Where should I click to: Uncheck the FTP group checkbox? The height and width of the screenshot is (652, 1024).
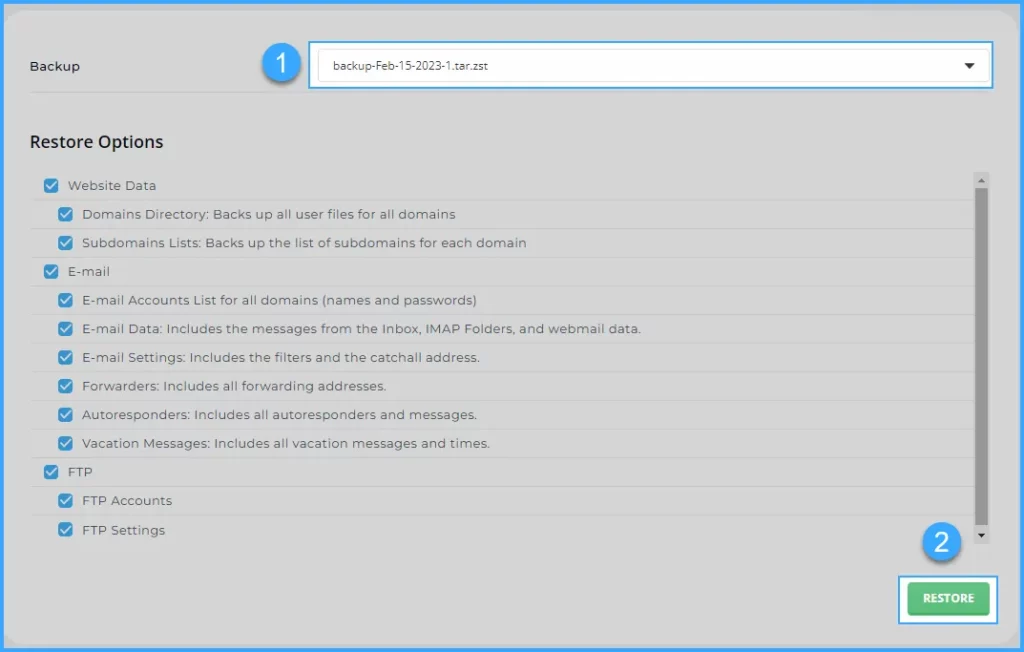coord(51,472)
